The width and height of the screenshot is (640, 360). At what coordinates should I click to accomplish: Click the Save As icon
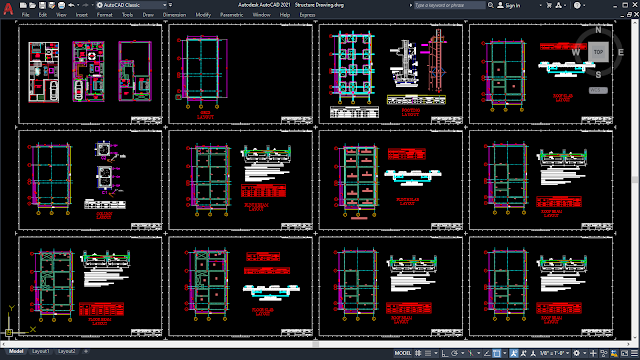pyautogui.click(x=52, y=5)
